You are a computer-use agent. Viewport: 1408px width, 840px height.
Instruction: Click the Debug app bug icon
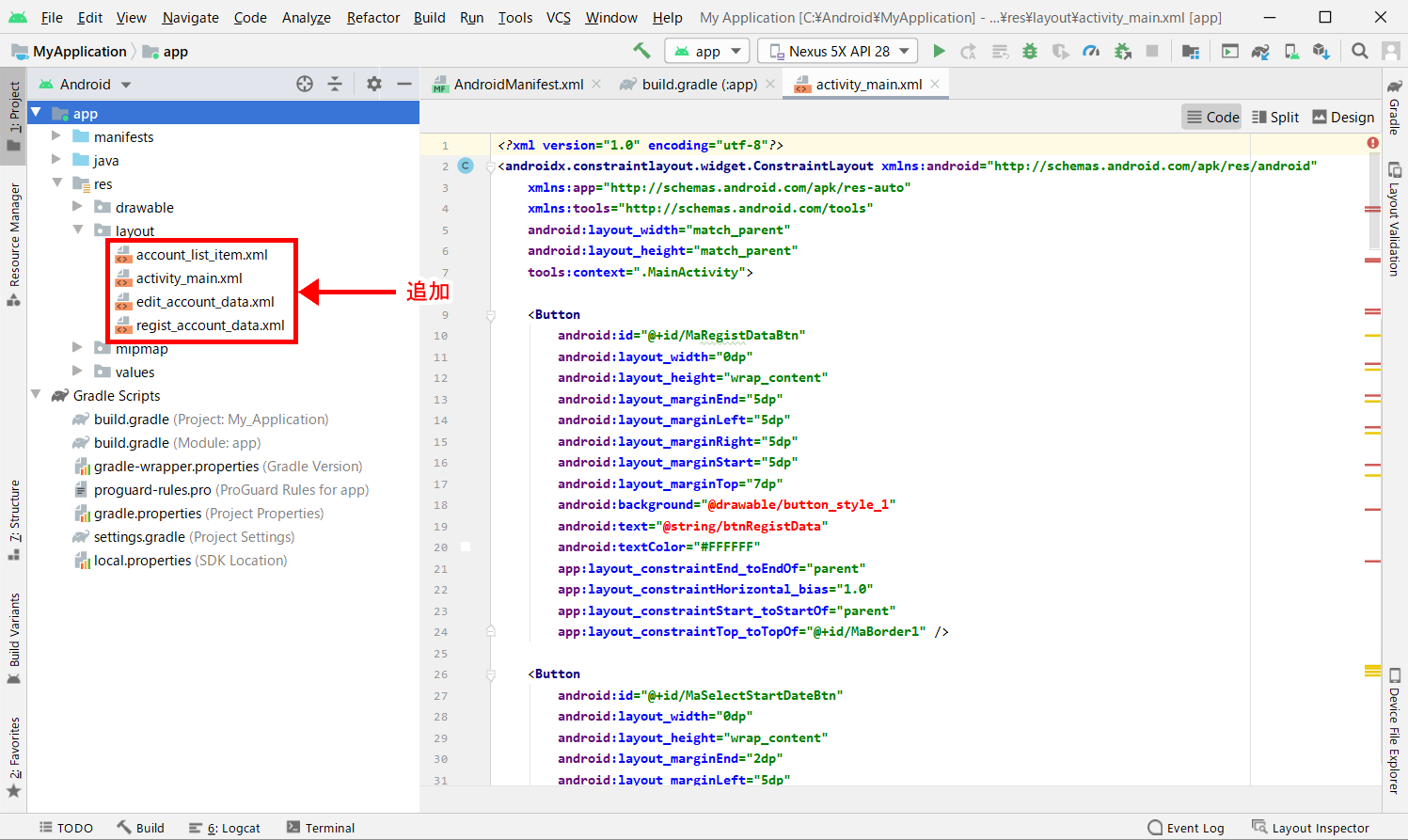(1030, 51)
